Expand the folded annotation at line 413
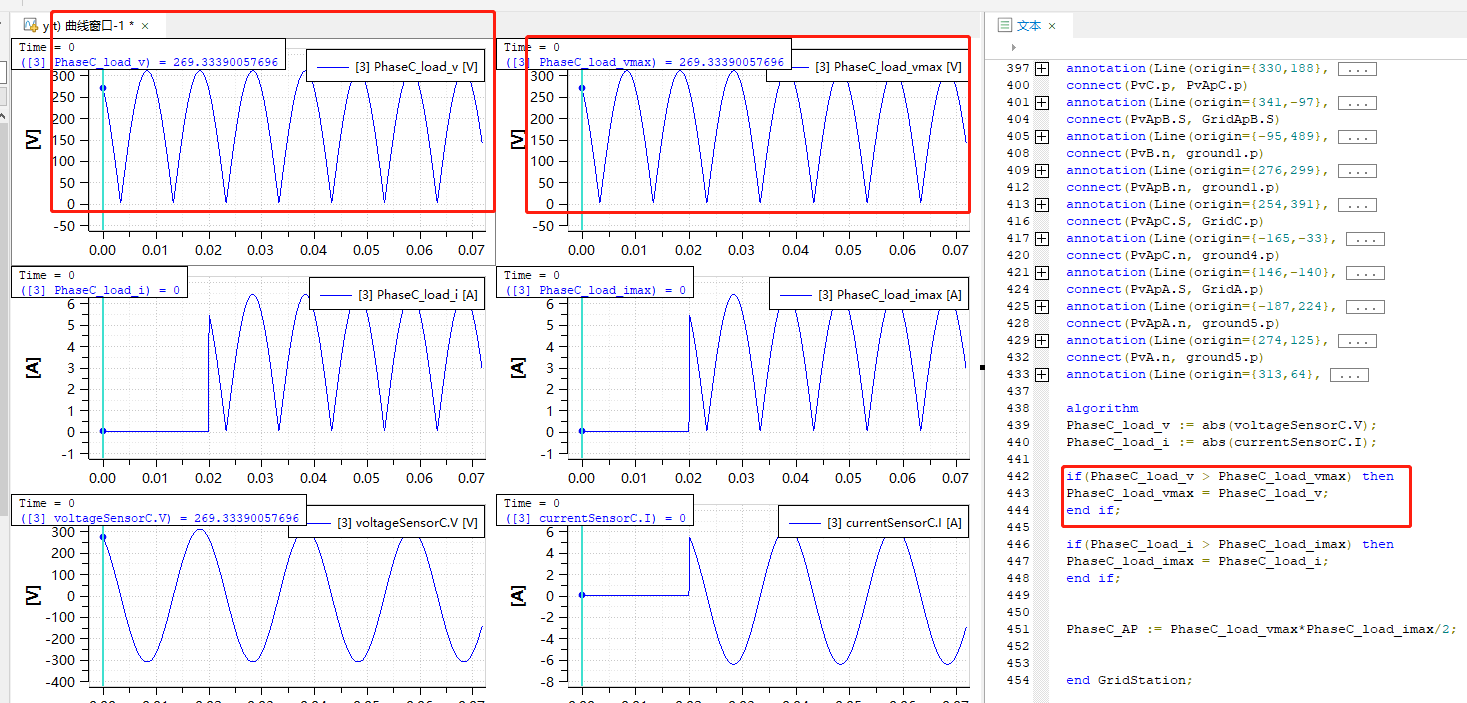This screenshot has height=703, width=1467. click(x=1042, y=205)
